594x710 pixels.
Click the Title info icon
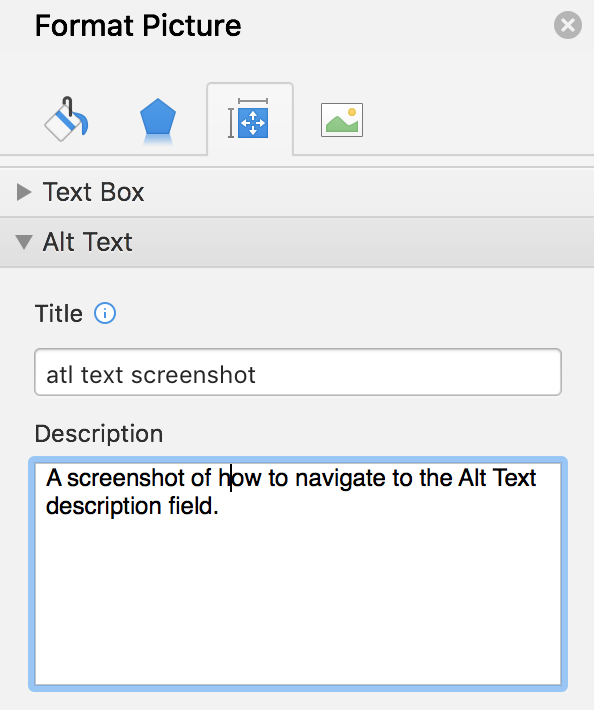pyautogui.click(x=105, y=313)
